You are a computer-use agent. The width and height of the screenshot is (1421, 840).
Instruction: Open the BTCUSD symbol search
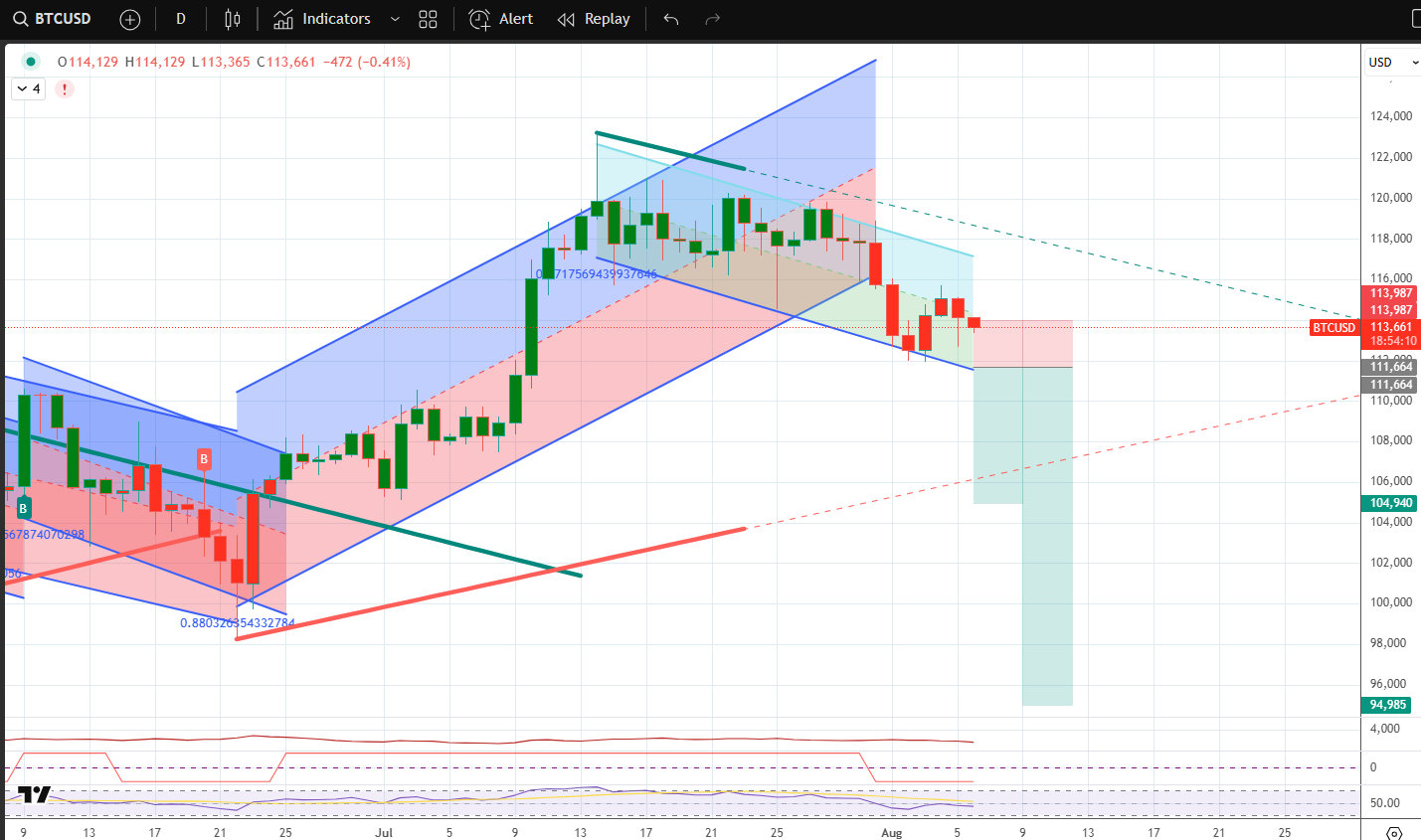coord(52,19)
